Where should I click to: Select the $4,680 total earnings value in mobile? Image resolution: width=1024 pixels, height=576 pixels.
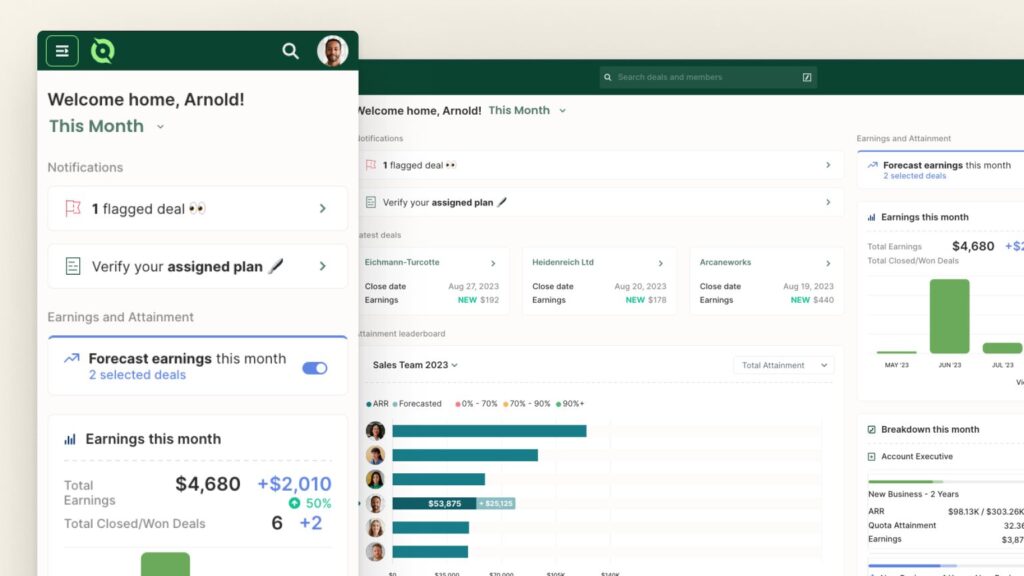pyautogui.click(x=208, y=484)
